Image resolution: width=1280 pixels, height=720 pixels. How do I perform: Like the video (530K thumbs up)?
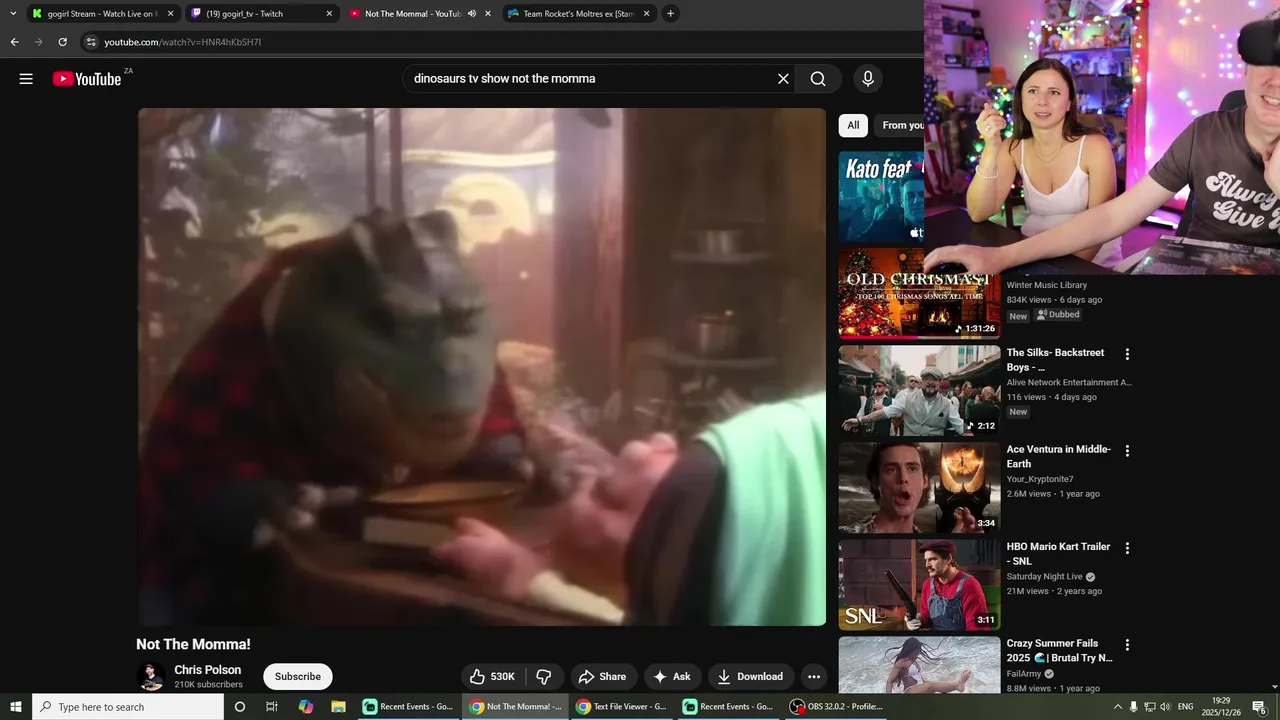click(x=492, y=677)
